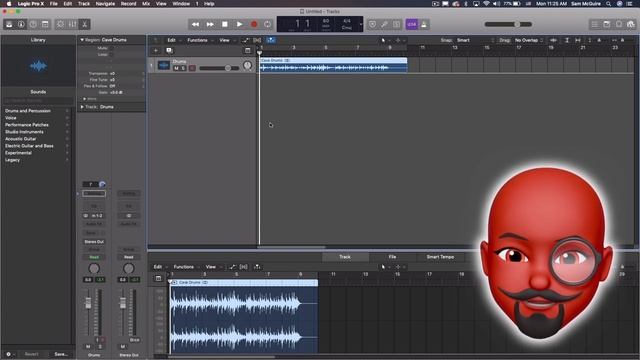Toggle Cycle mode in the transport

[x=267, y=24]
